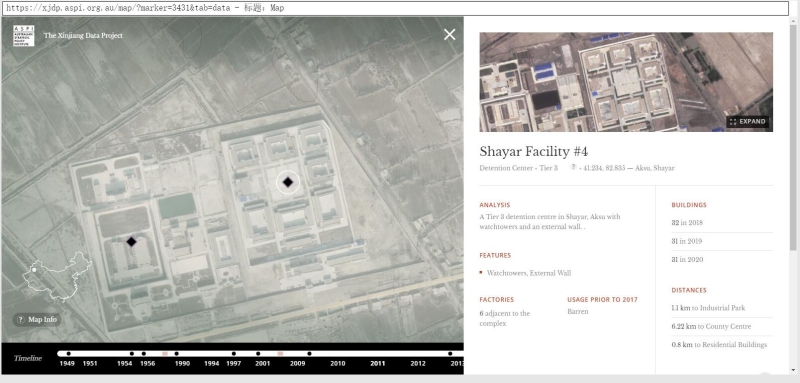This screenshot has width=800, height=383.
Task: Click the timeline slider track near 2011
Action: coord(378,354)
